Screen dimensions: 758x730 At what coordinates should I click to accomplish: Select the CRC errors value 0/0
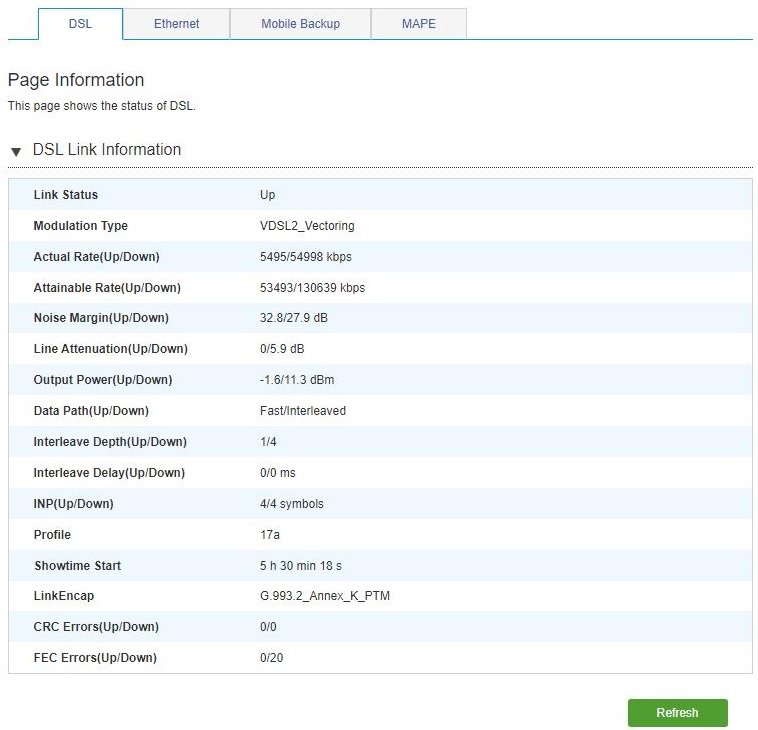(268, 627)
